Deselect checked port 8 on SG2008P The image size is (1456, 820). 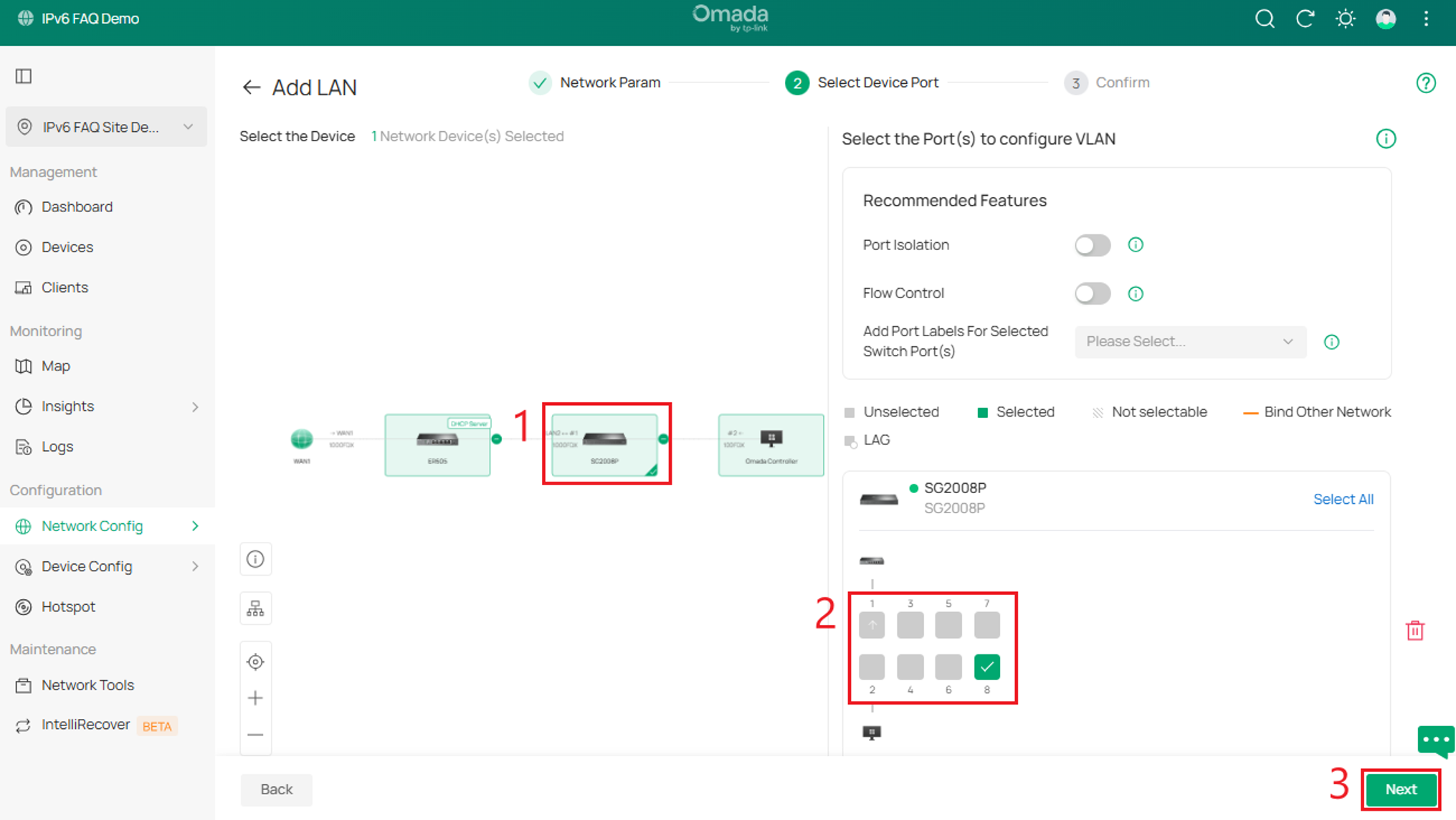point(987,667)
